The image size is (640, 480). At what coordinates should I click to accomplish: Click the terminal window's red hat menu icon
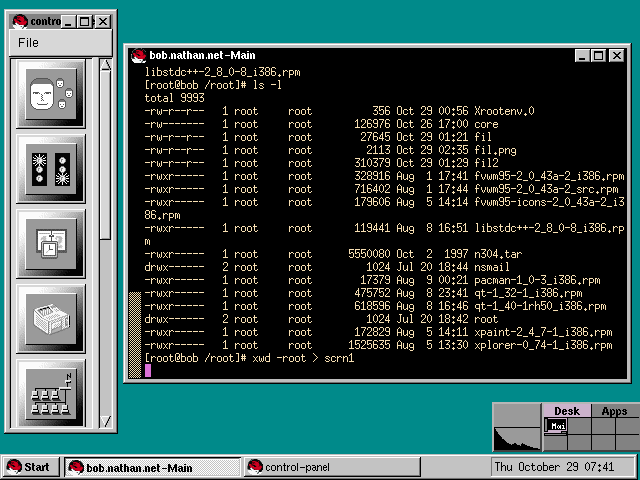coord(135,56)
